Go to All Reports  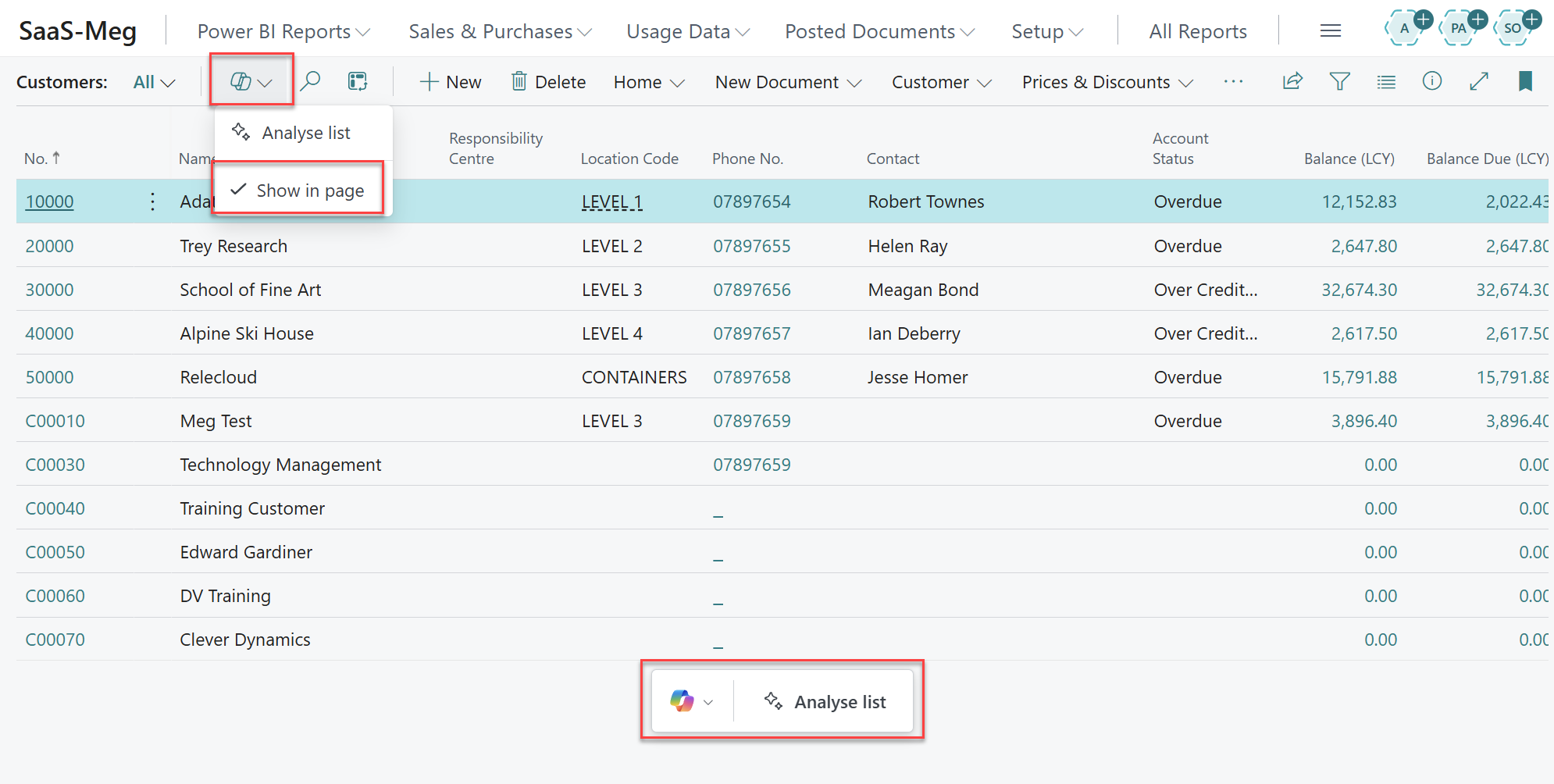(1198, 31)
